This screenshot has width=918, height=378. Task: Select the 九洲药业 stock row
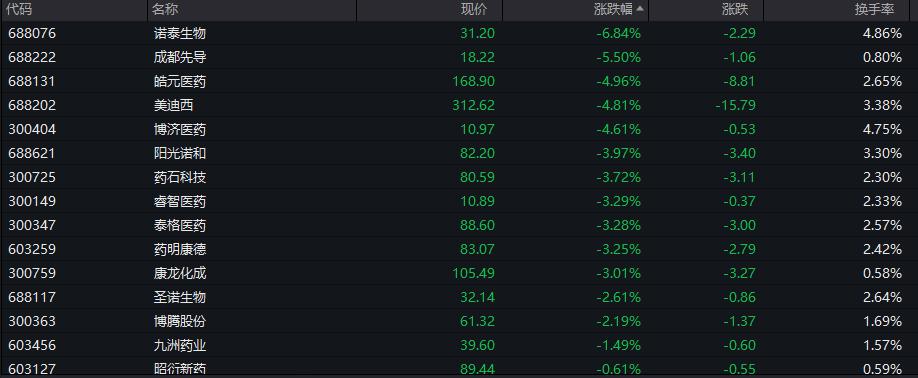tap(459, 345)
